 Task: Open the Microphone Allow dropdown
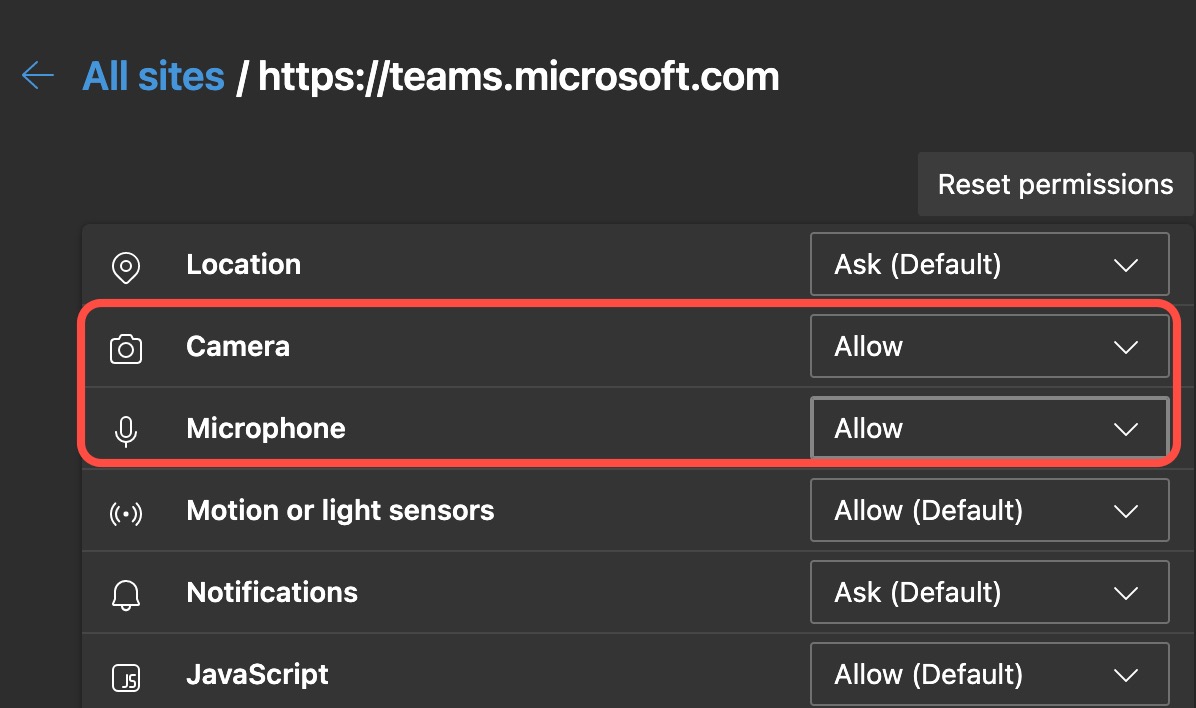(989, 428)
